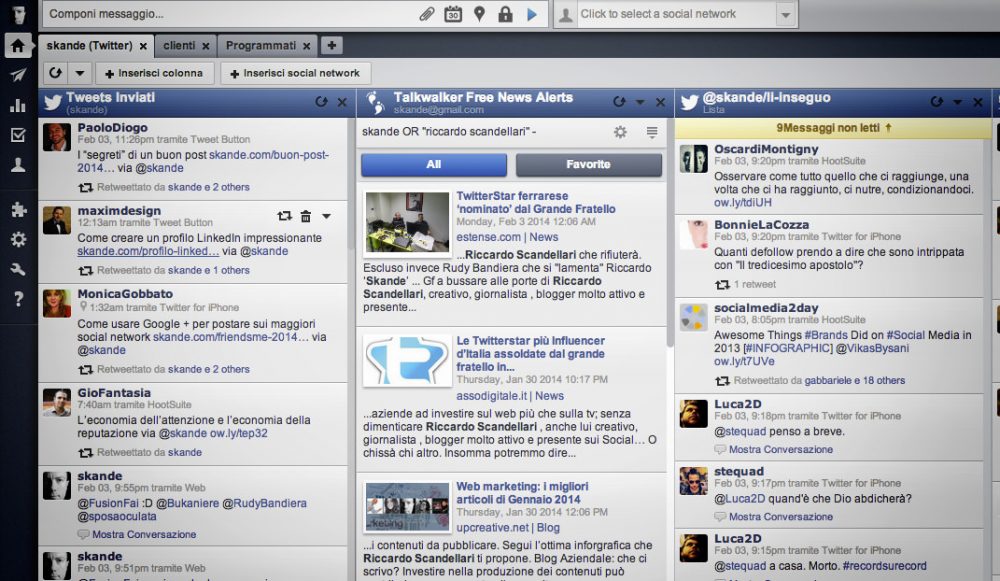
Task: Delete the maximdesign tweet with trash icon
Action: 305,216
